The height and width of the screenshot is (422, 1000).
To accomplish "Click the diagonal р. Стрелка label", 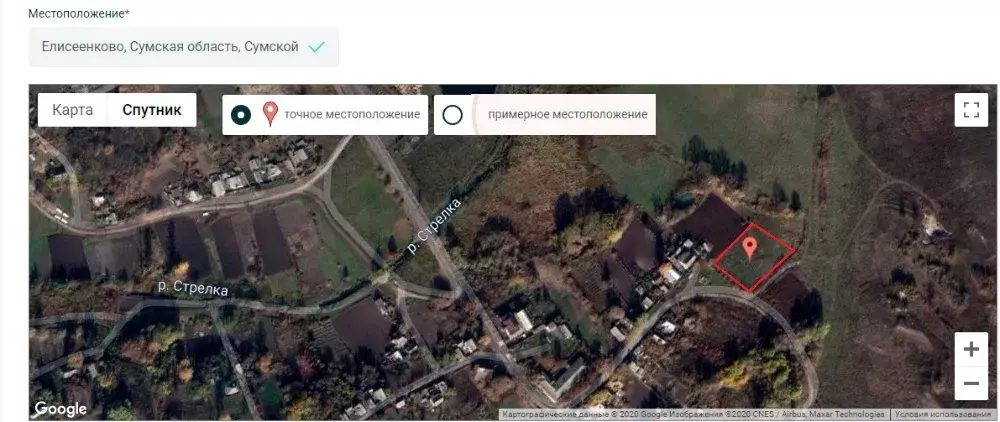I will tap(434, 227).
